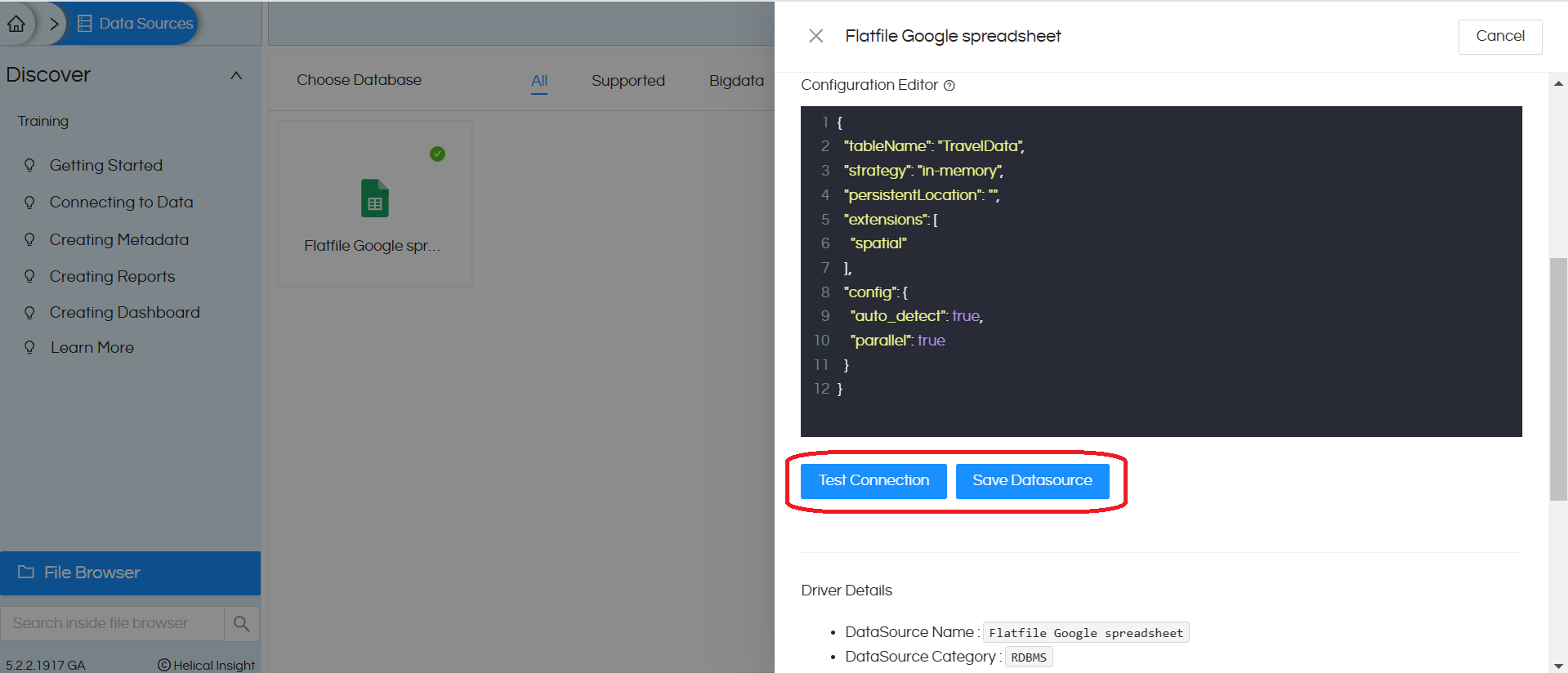Click the tableName line in editor
Viewport: 1568px width, 673px height.
(x=934, y=146)
